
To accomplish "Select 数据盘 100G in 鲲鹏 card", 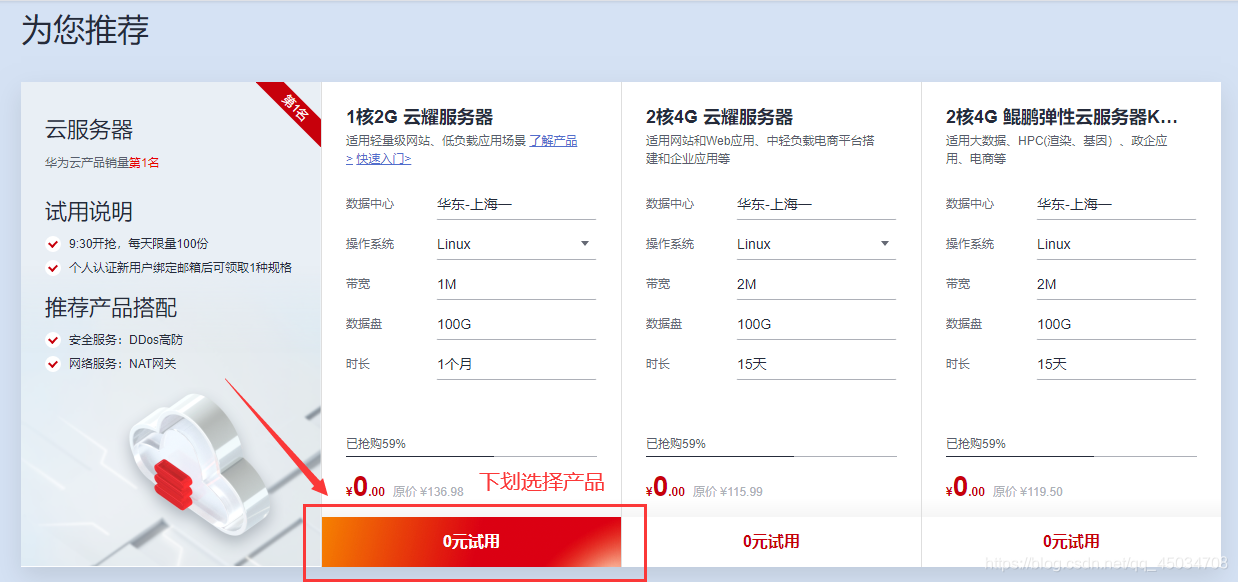I will click(x=1116, y=324).
